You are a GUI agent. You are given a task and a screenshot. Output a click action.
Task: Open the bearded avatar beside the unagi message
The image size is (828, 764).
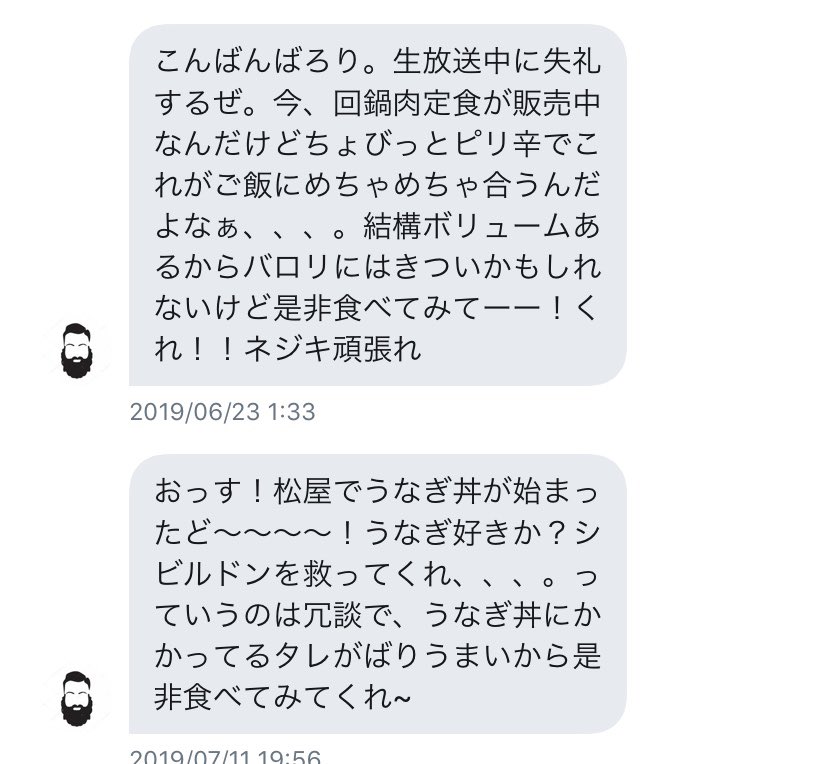tap(77, 699)
